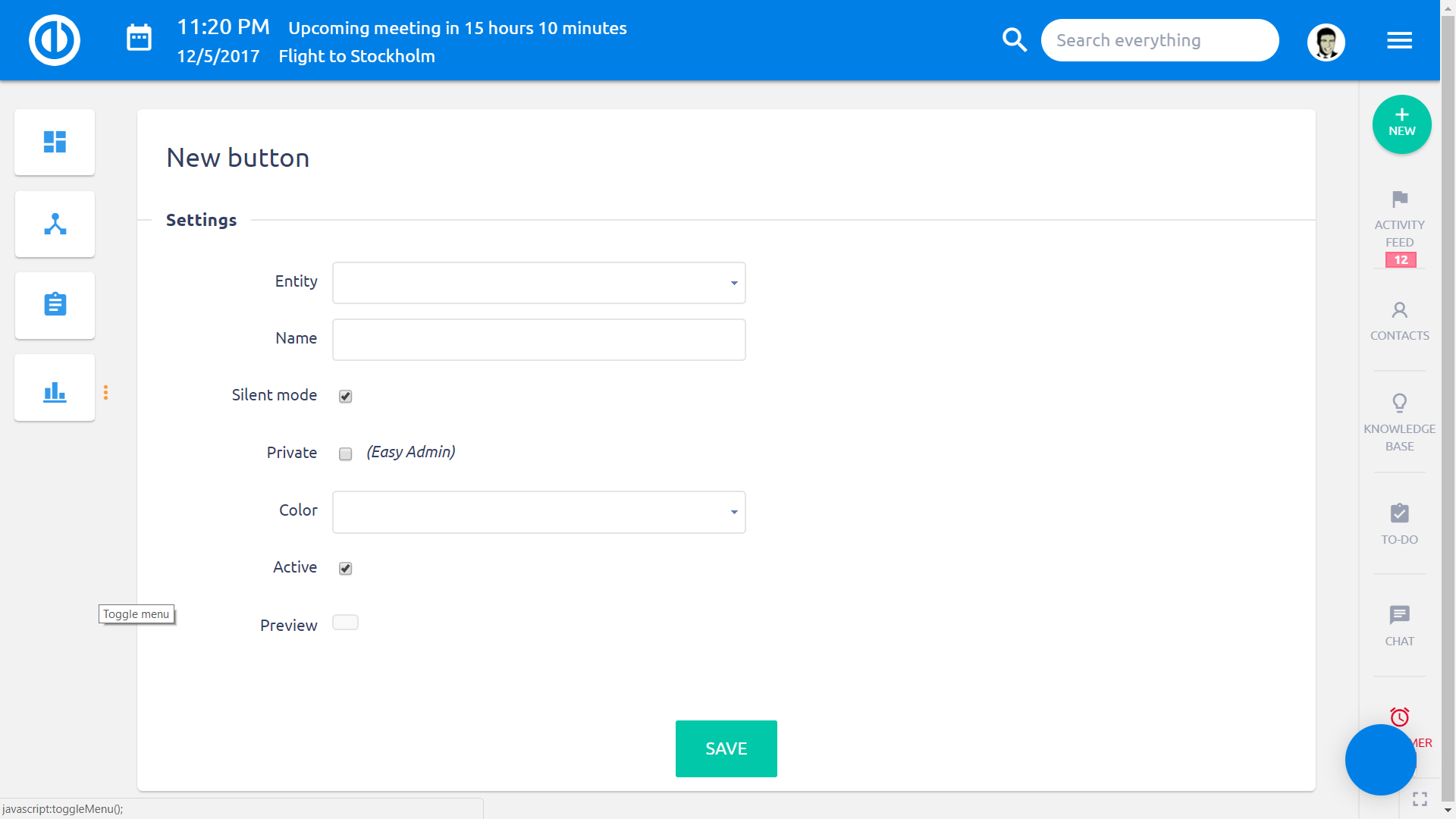Click the Search everything field
This screenshot has height=819, width=1456.
point(1159,40)
